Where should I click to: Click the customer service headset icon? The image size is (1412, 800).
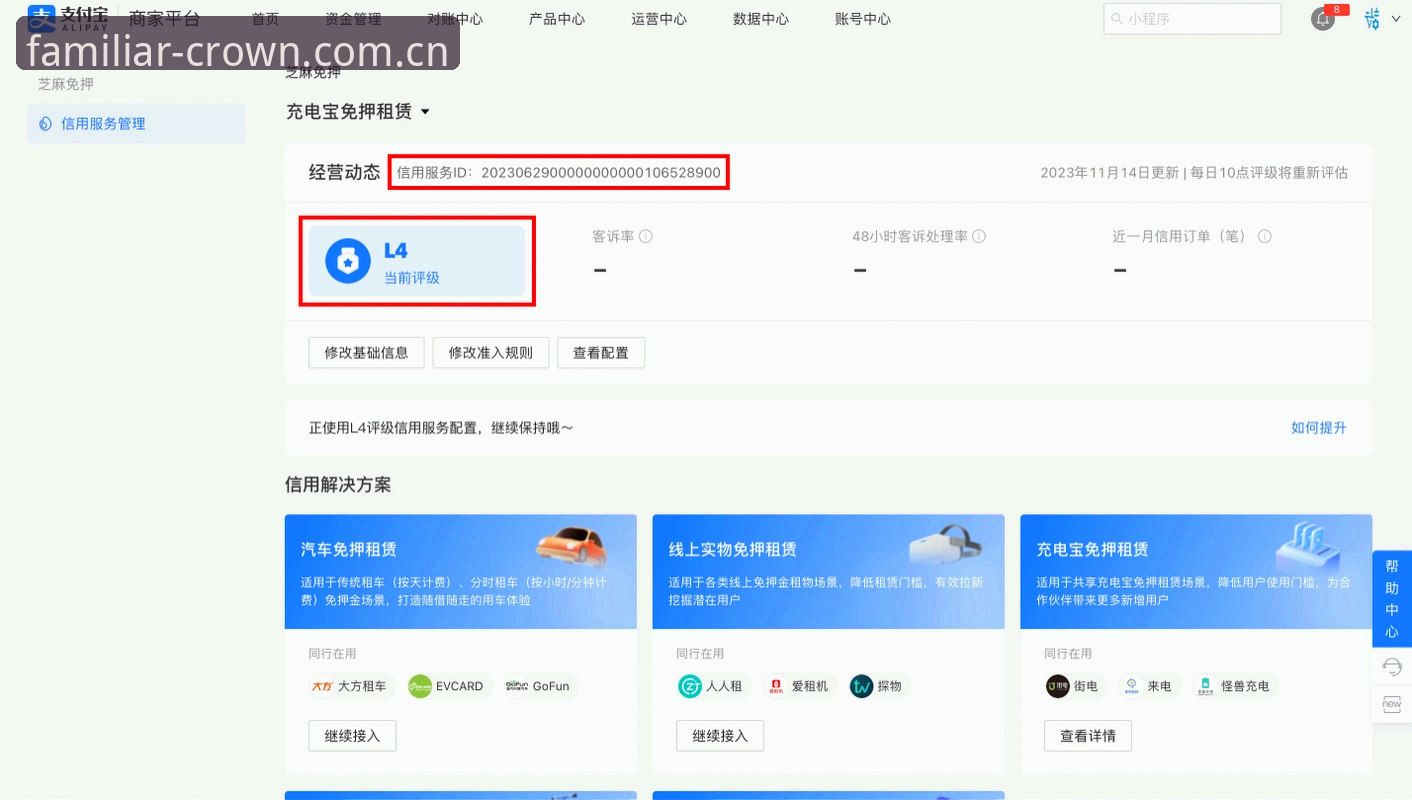tap(1392, 666)
